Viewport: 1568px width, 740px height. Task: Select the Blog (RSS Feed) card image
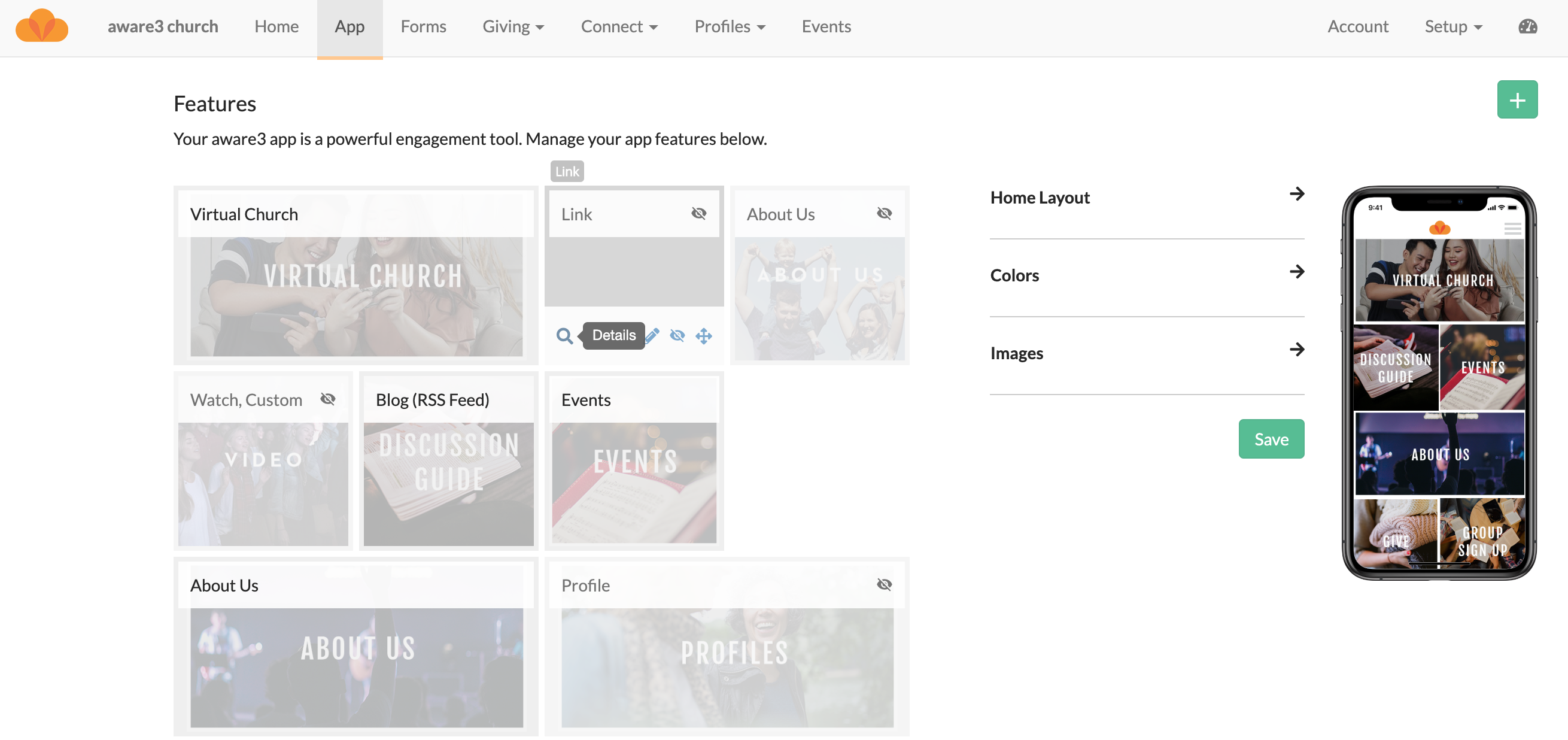coord(448,485)
